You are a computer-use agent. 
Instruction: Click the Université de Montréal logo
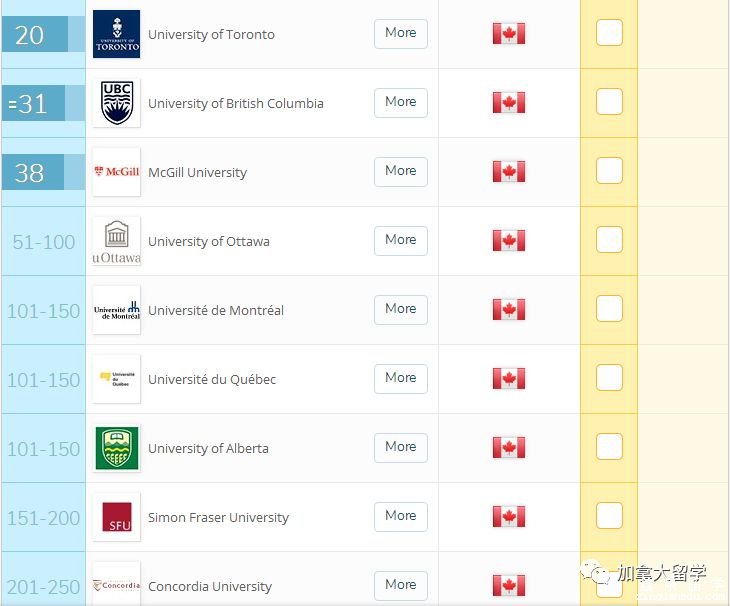click(x=116, y=310)
